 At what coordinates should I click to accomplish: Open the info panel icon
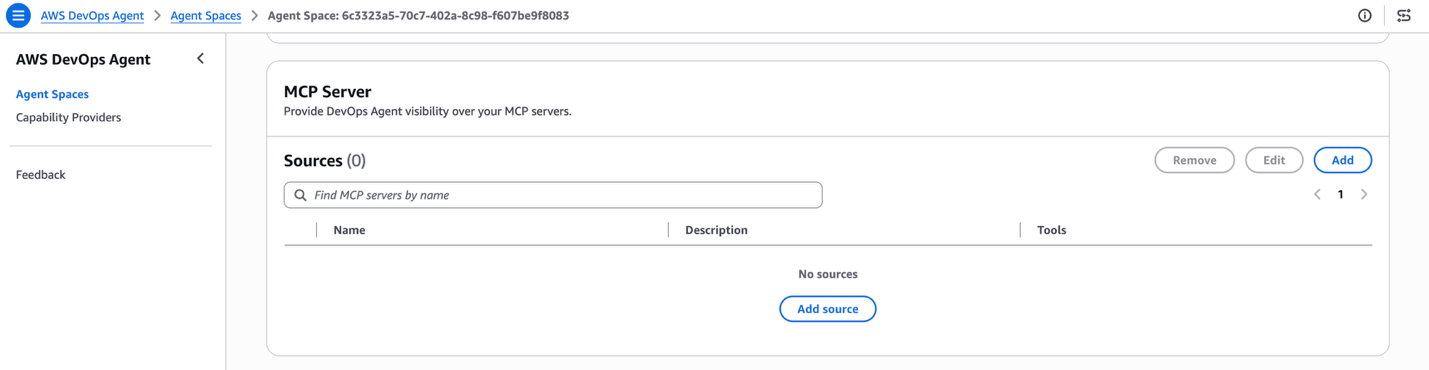1364,16
